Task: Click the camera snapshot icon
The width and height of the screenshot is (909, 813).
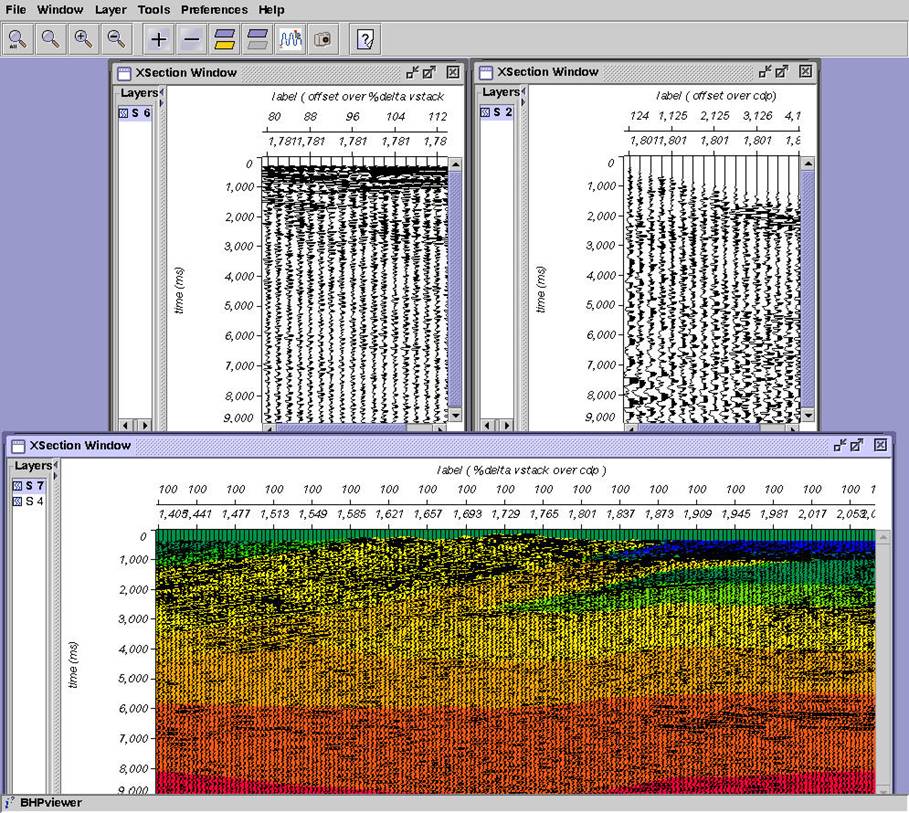Action: [323, 39]
